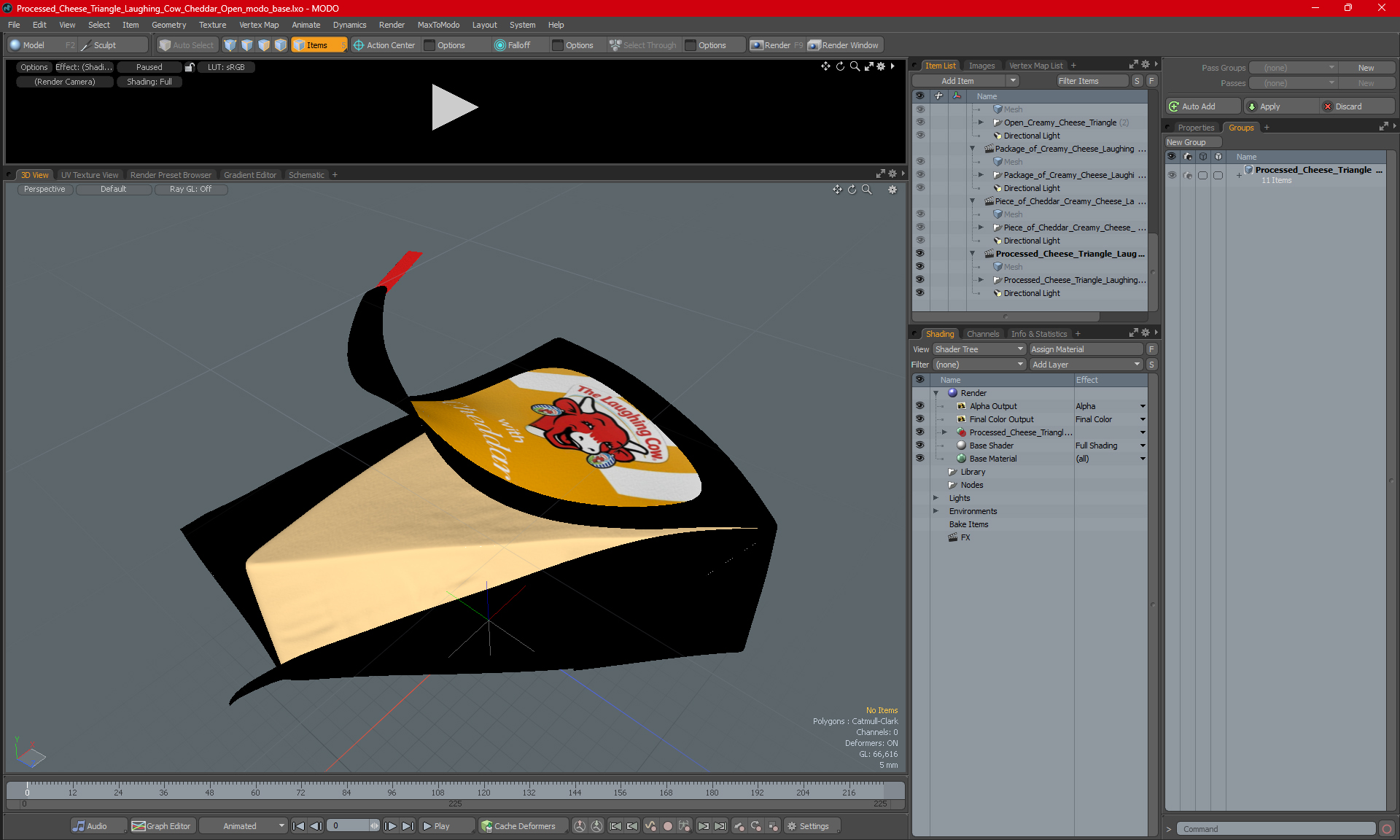
Task: Collapse Package_of_Creamy_Cheese_Laughing scene
Action: click(x=972, y=149)
